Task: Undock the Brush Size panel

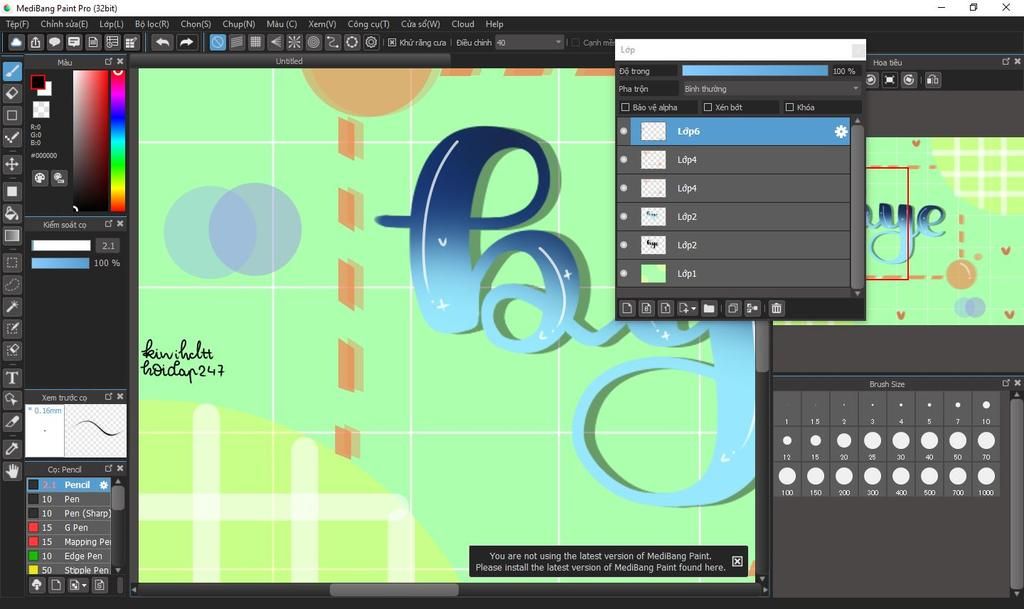Action: (1006, 383)
